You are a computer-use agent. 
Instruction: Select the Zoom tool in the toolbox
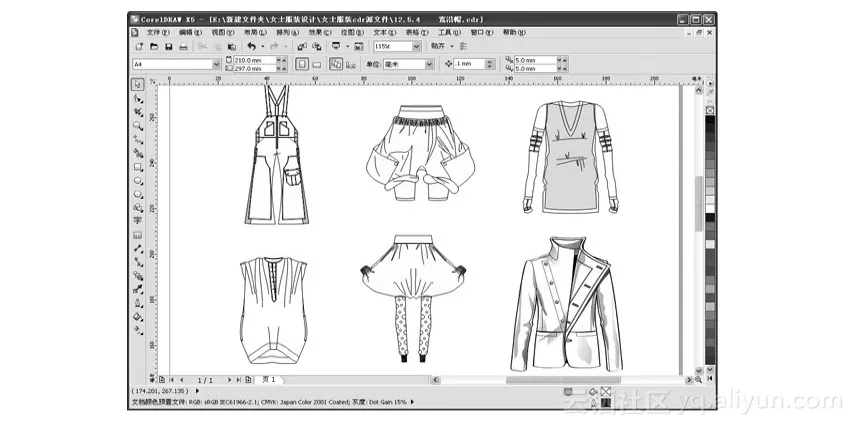tap(138, 126)
